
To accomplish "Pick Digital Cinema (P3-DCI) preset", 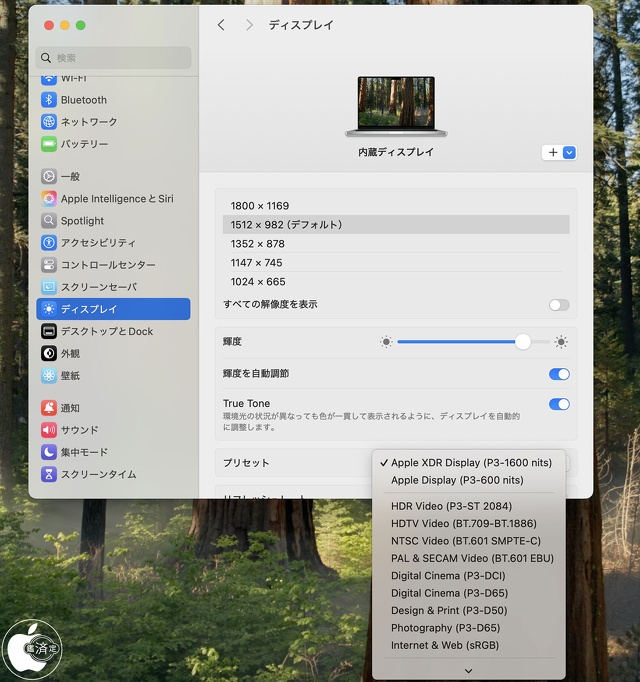I will coord(469,576).
